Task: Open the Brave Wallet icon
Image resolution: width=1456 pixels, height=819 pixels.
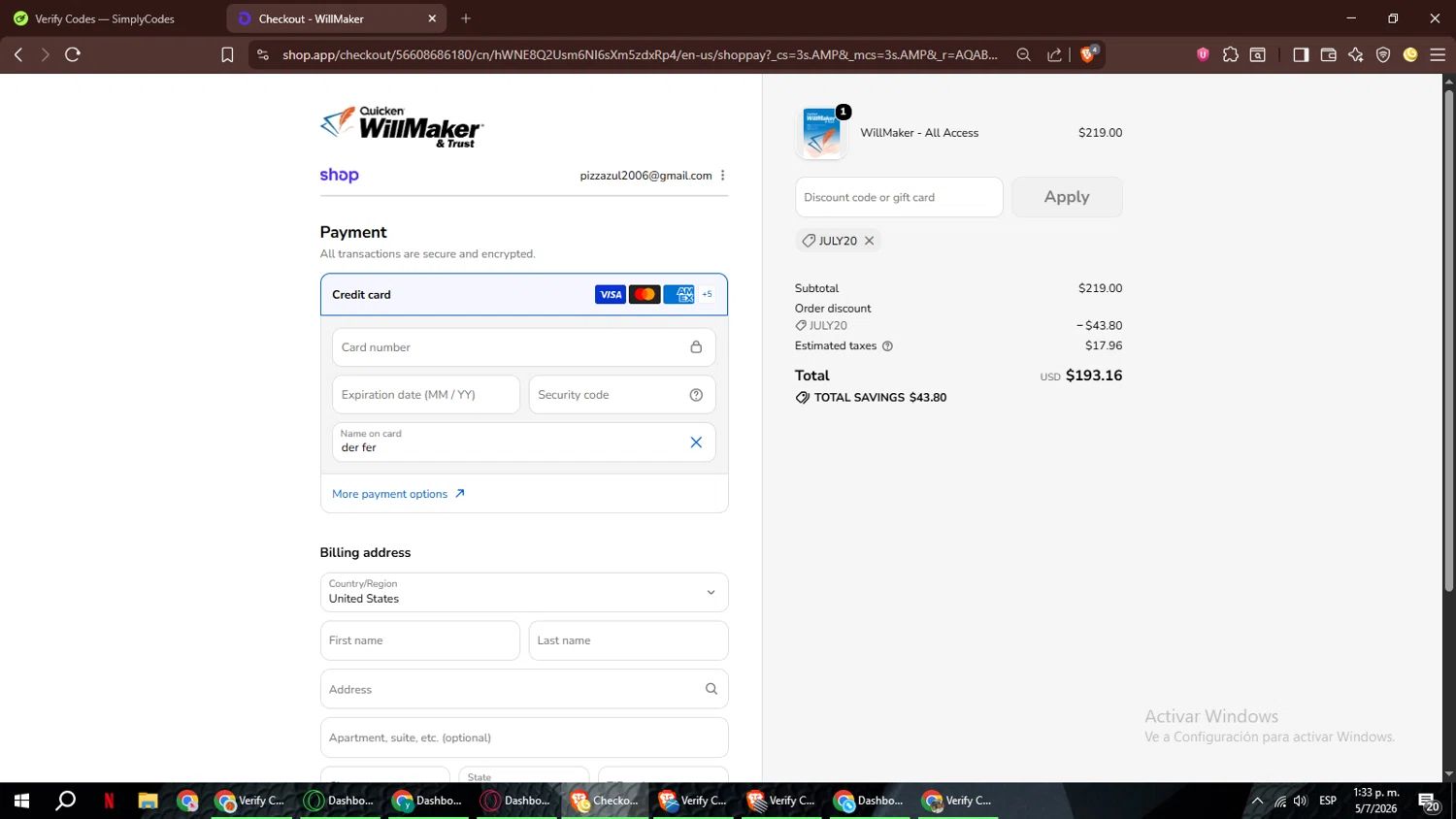Action: 1329,54
